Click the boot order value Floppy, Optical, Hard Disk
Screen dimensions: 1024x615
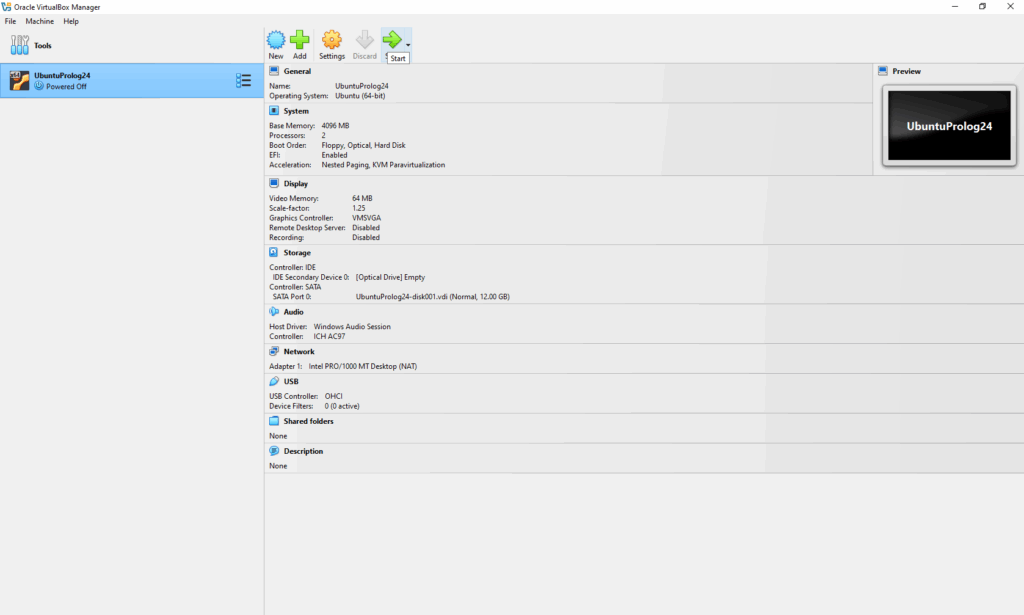click(363, 145)
